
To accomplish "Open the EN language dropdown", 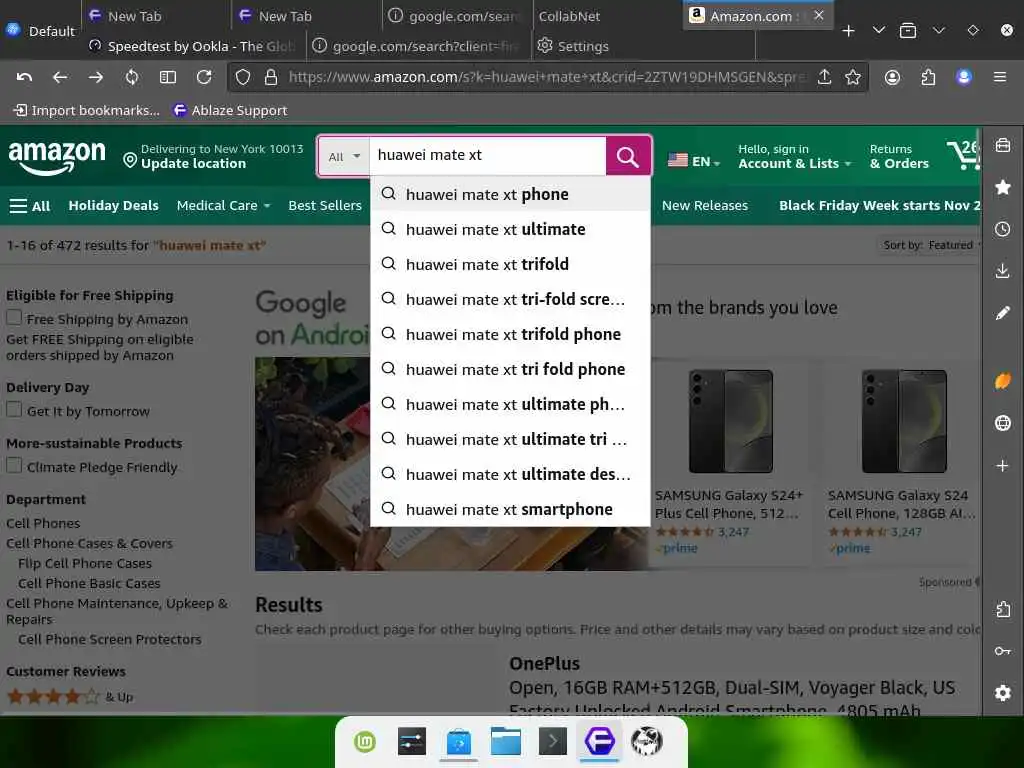I will (x=694, y=161).
